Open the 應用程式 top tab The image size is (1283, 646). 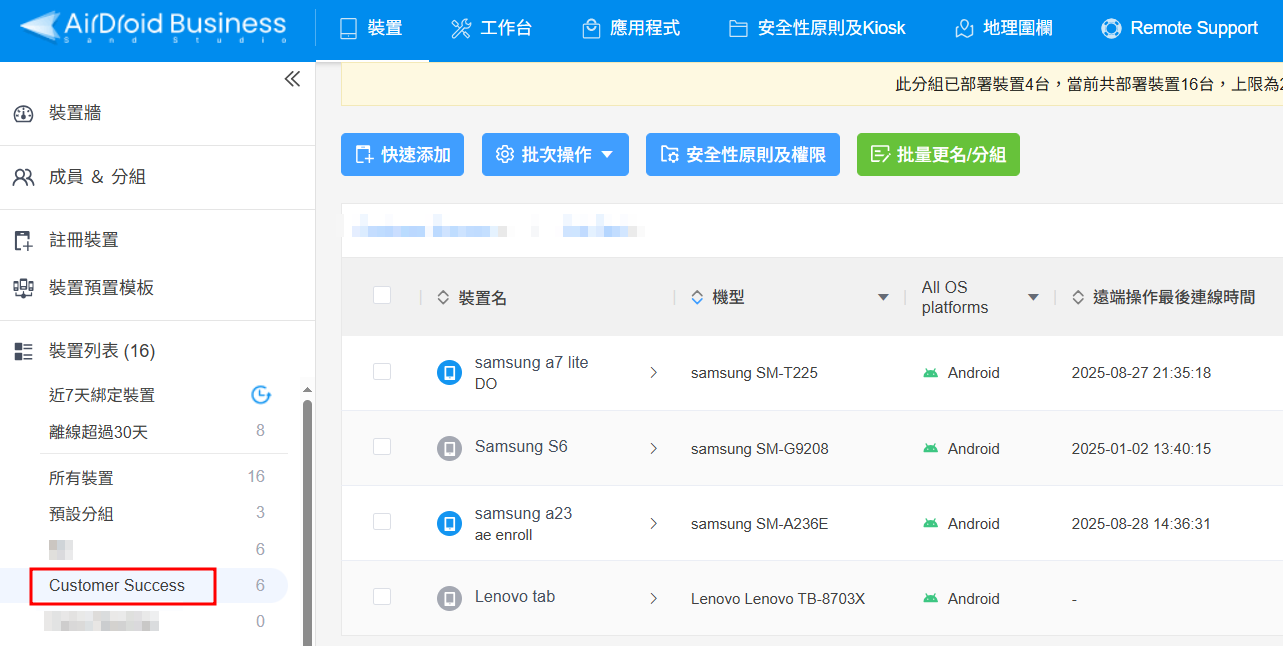click(631, 28)
